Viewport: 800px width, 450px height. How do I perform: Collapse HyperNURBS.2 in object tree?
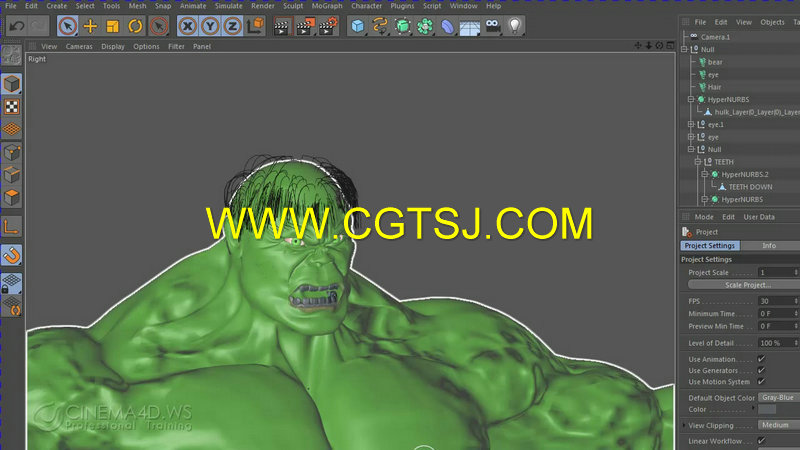[705, 174]
